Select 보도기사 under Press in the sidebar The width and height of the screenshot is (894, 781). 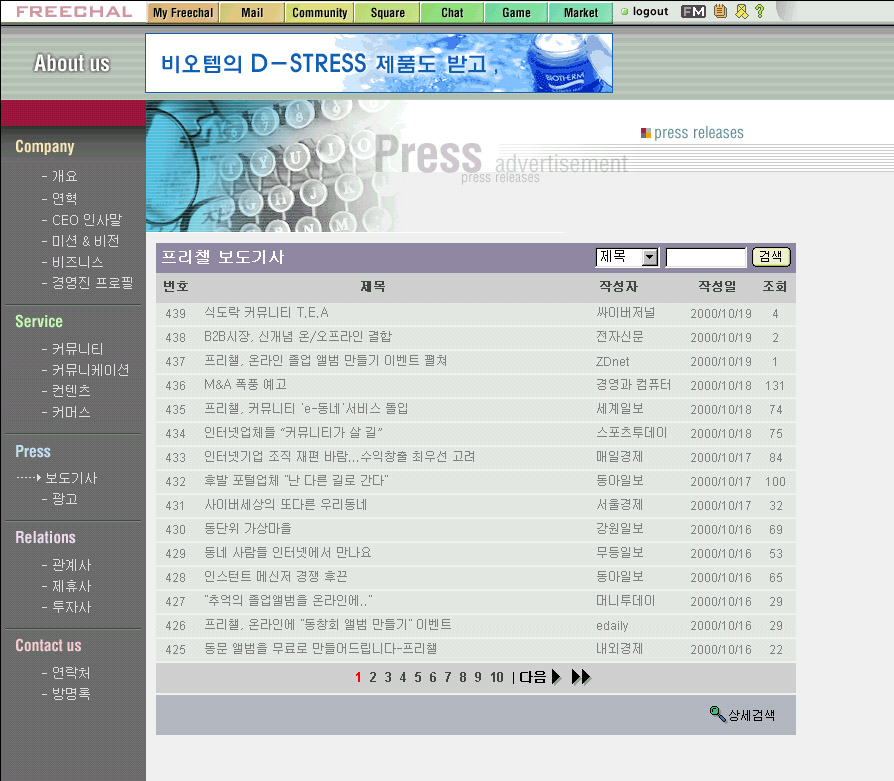click(71, 478)
